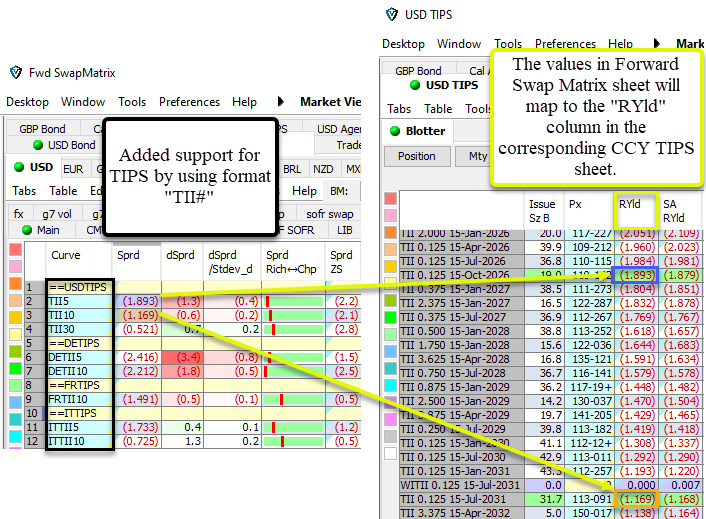Select the TII30 curve cell
This screenshot has height=519, width=706.
tap(80, 329)
